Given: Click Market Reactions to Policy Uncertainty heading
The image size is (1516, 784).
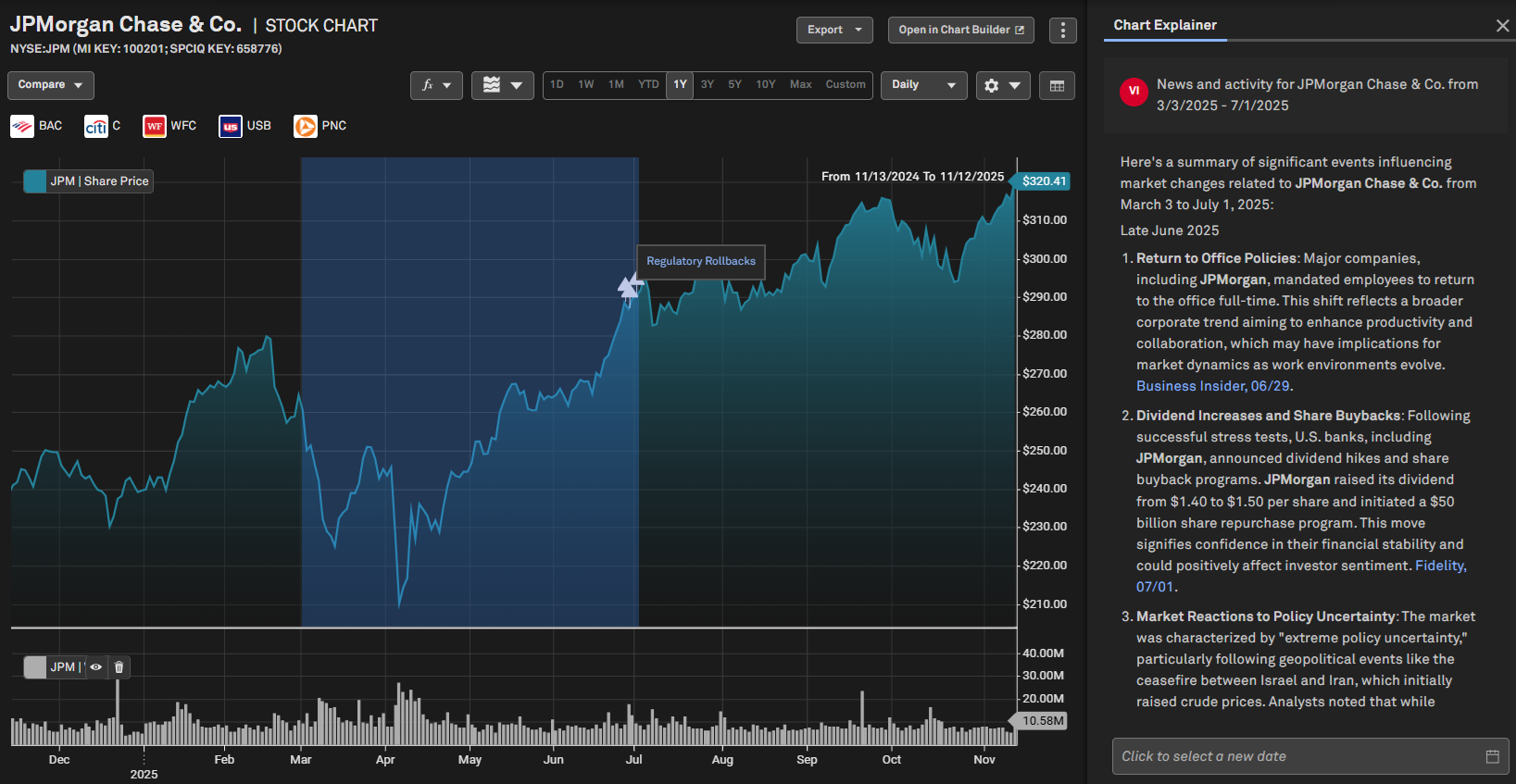Looking at the screenshot, I should pyautogui.click(x=1266, y=616).
